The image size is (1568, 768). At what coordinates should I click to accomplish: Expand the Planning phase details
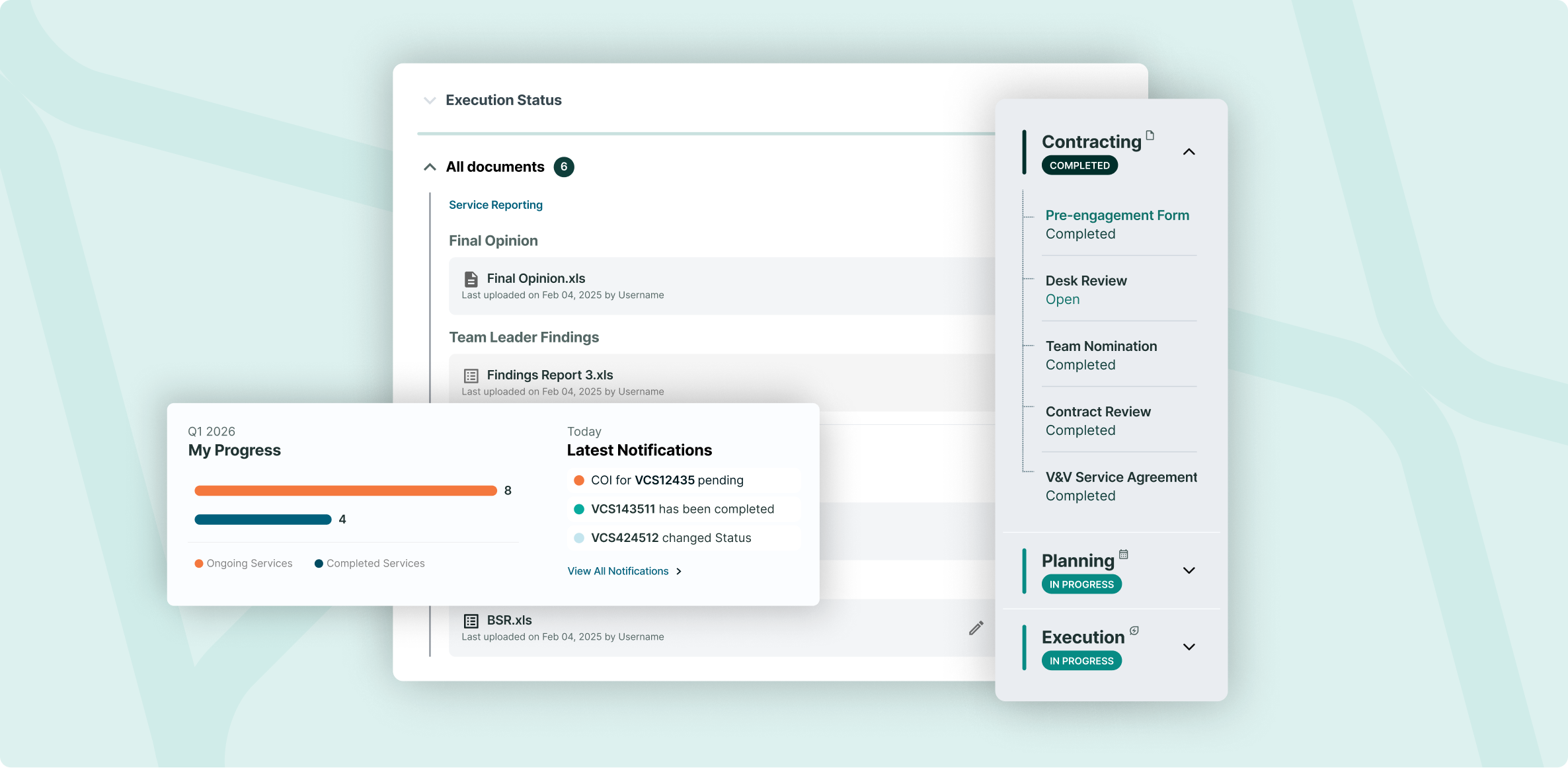click(x=1189, y=570)
